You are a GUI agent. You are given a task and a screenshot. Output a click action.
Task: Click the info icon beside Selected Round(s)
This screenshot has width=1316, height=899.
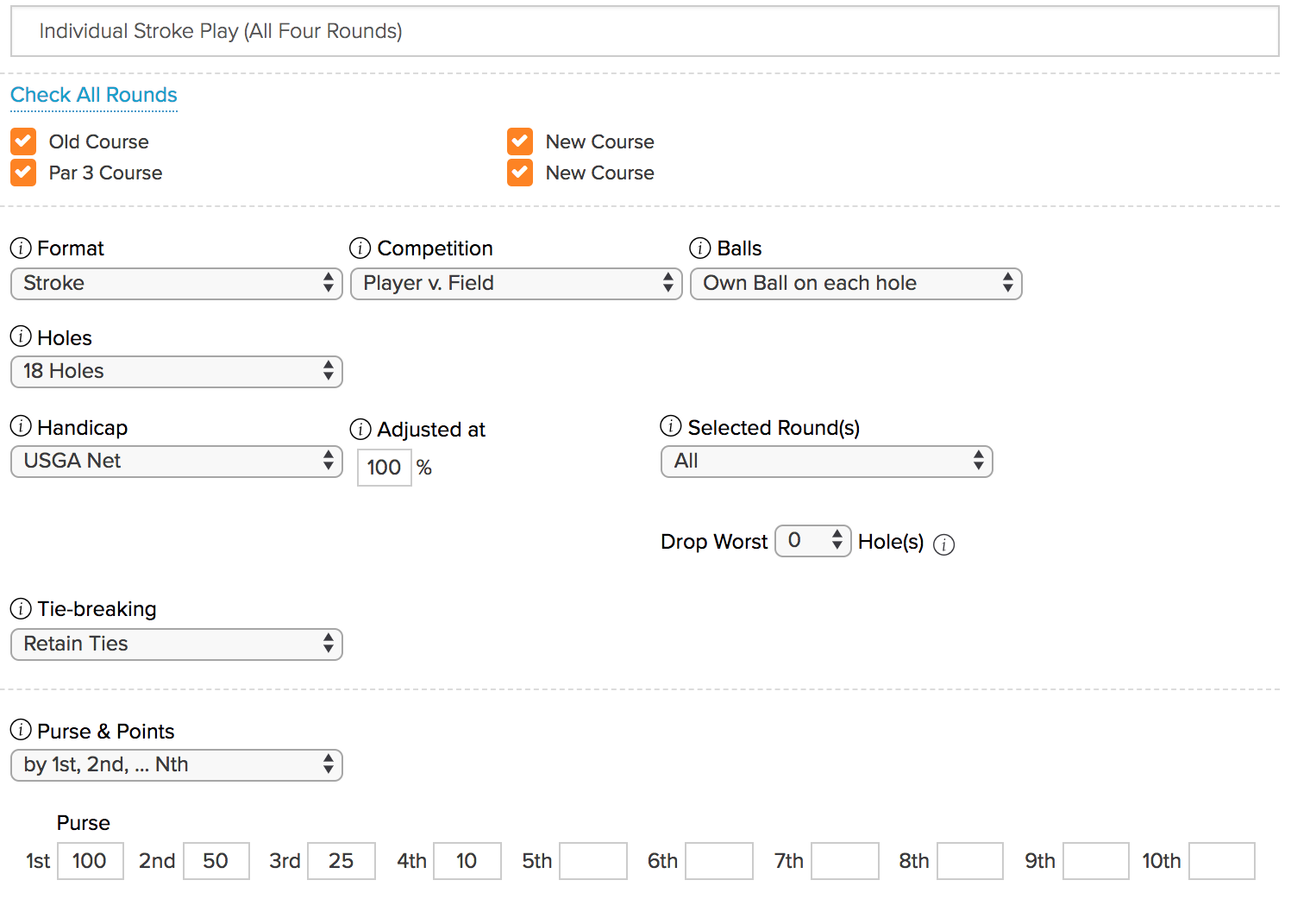tap(671, 426)
